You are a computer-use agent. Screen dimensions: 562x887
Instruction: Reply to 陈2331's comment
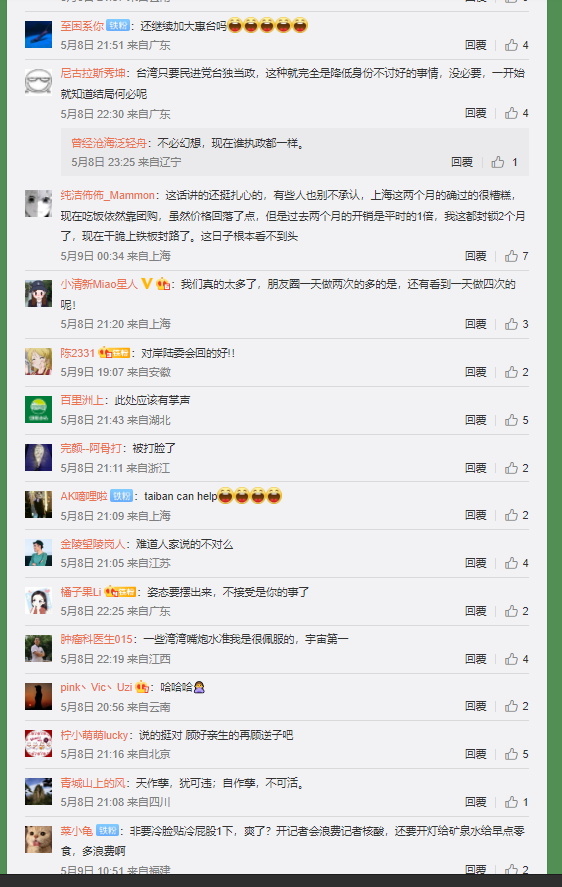475,372
